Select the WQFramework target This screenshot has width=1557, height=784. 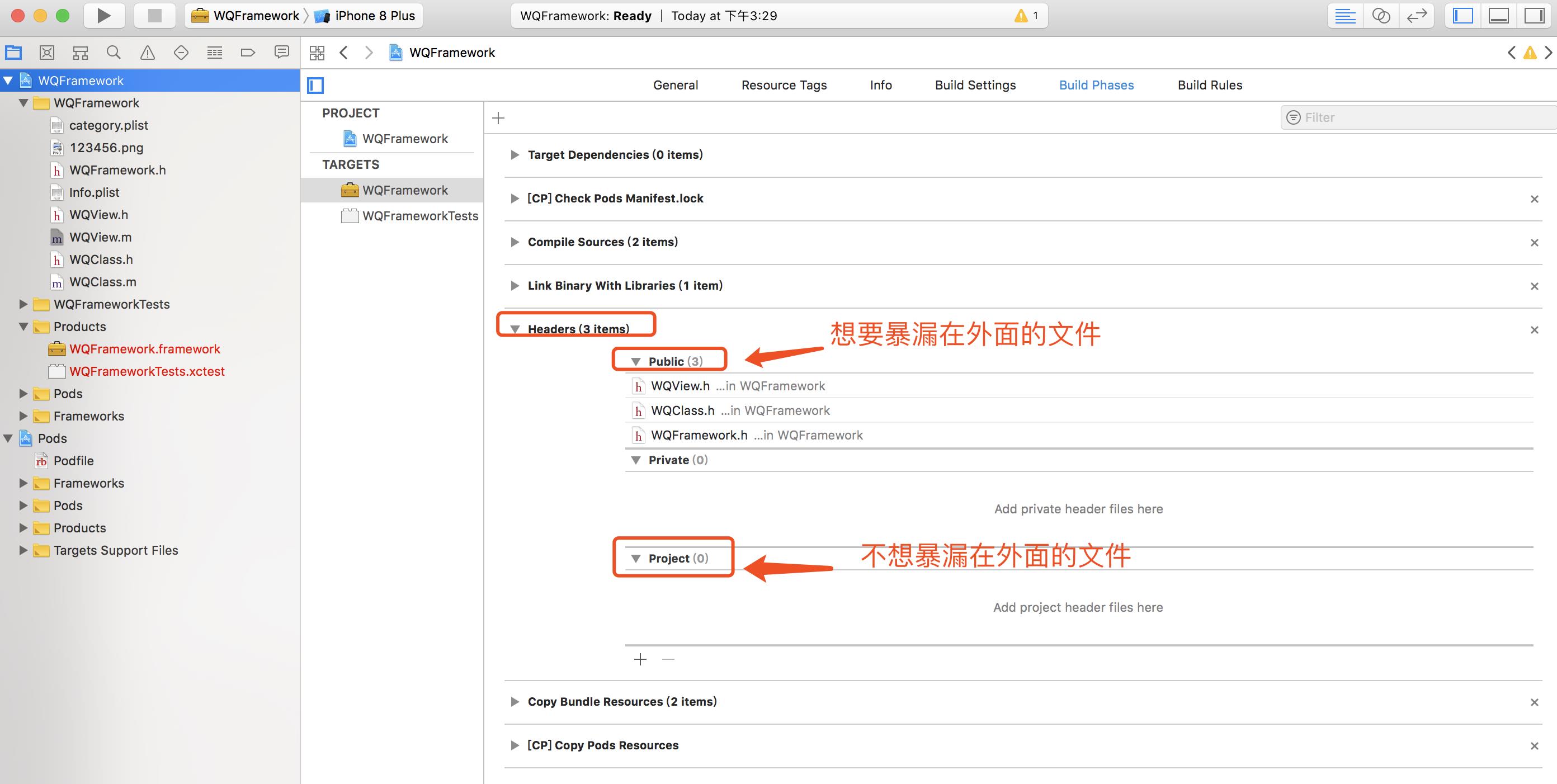click(392, 191)
